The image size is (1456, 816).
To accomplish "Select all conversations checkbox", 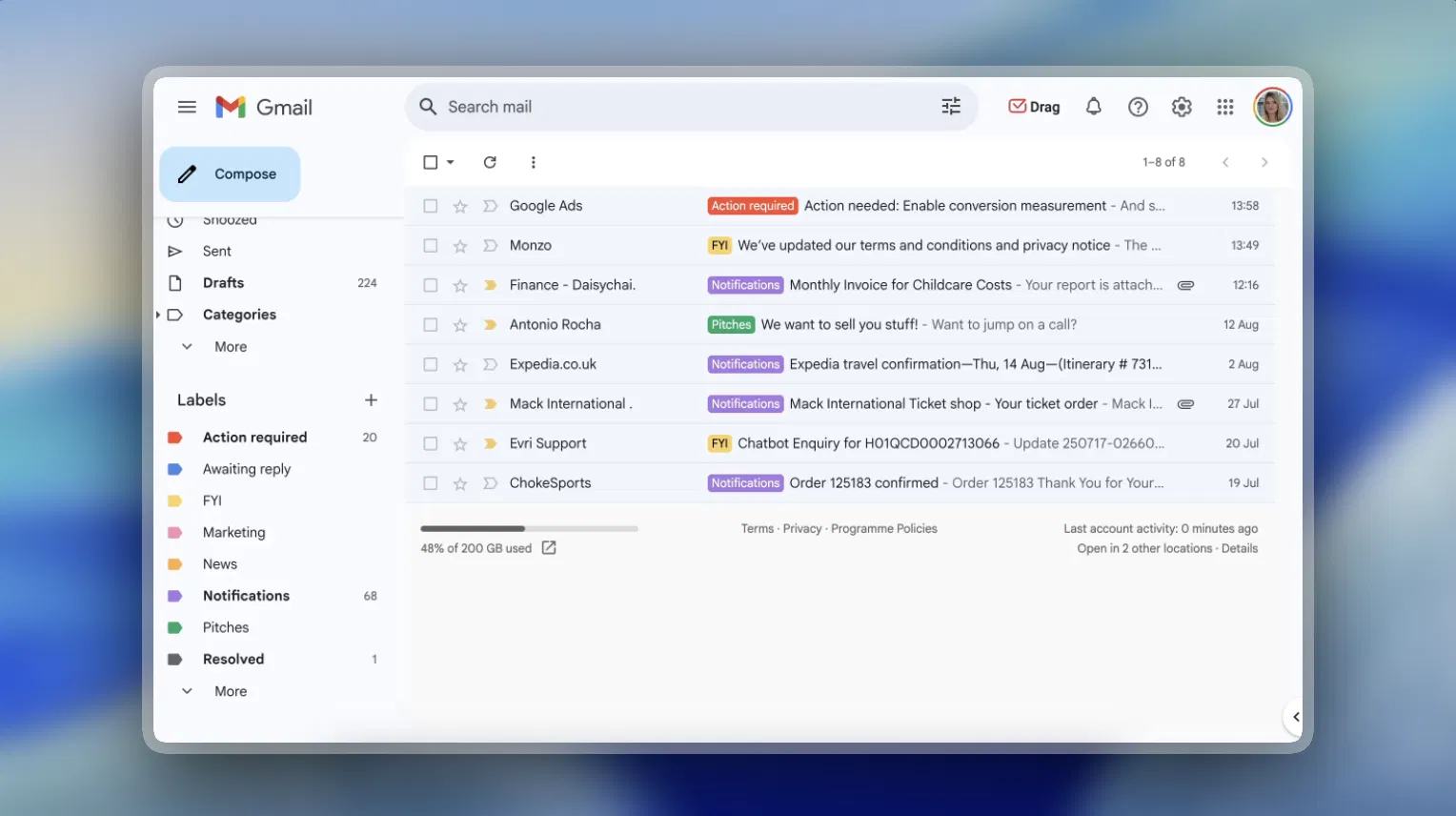I will point(430,162).
